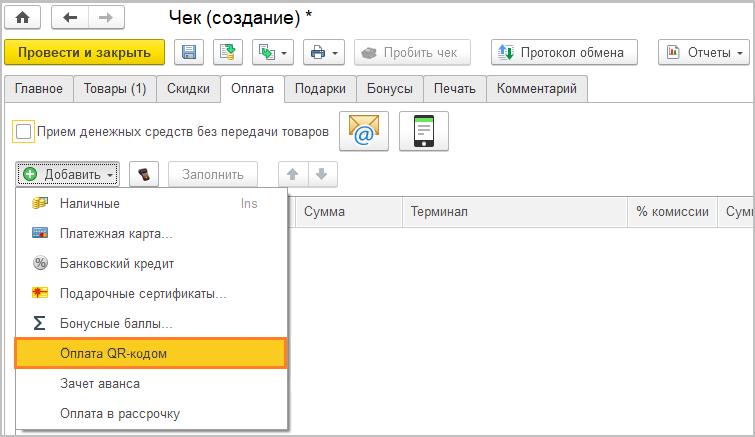Screen dimensions: 755x437
Task: Click the Терминал column header
Action: tap(515, 212)
